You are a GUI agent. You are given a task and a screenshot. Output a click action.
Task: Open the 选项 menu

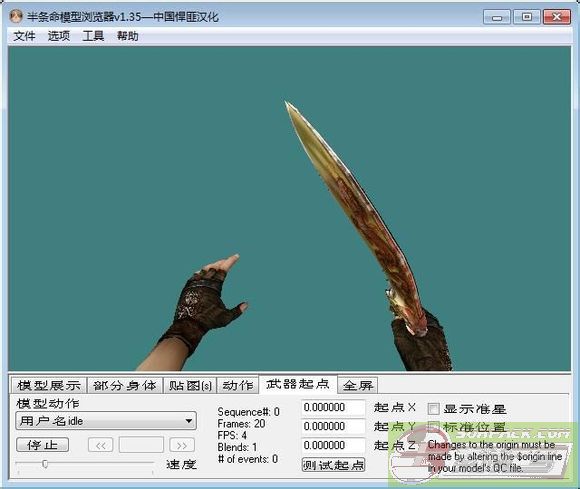pyautogui.click(x=59, y=36)
